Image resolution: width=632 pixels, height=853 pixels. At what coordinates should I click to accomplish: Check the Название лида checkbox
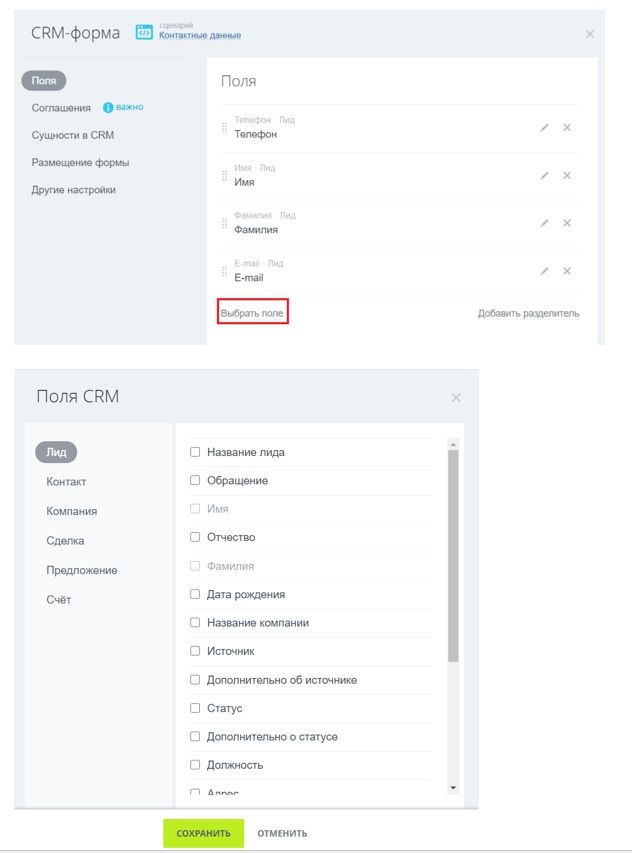point(195,452)
